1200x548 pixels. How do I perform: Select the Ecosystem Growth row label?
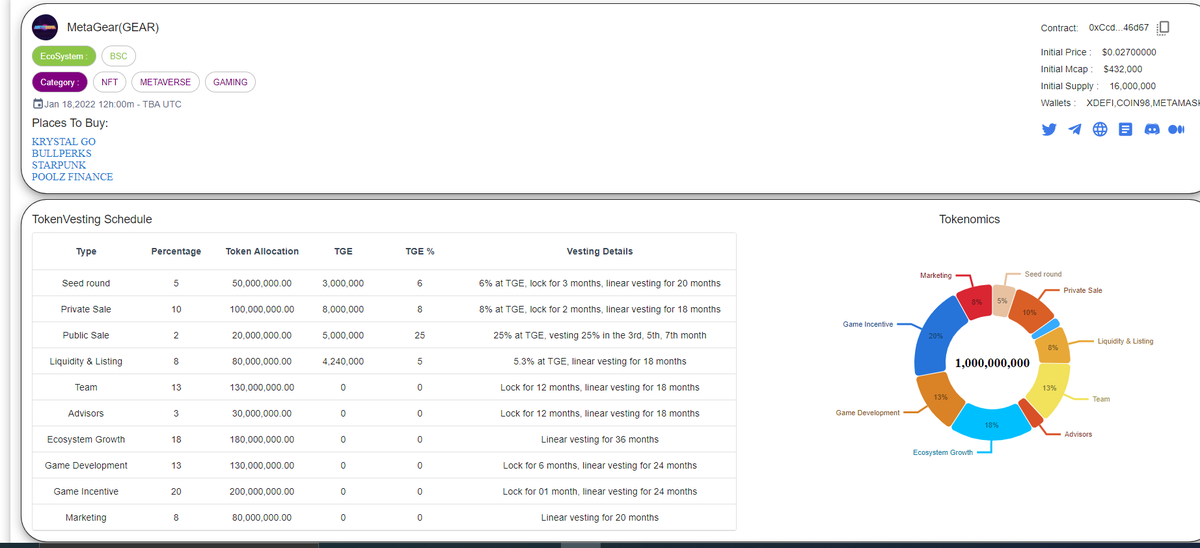point(86,439)
